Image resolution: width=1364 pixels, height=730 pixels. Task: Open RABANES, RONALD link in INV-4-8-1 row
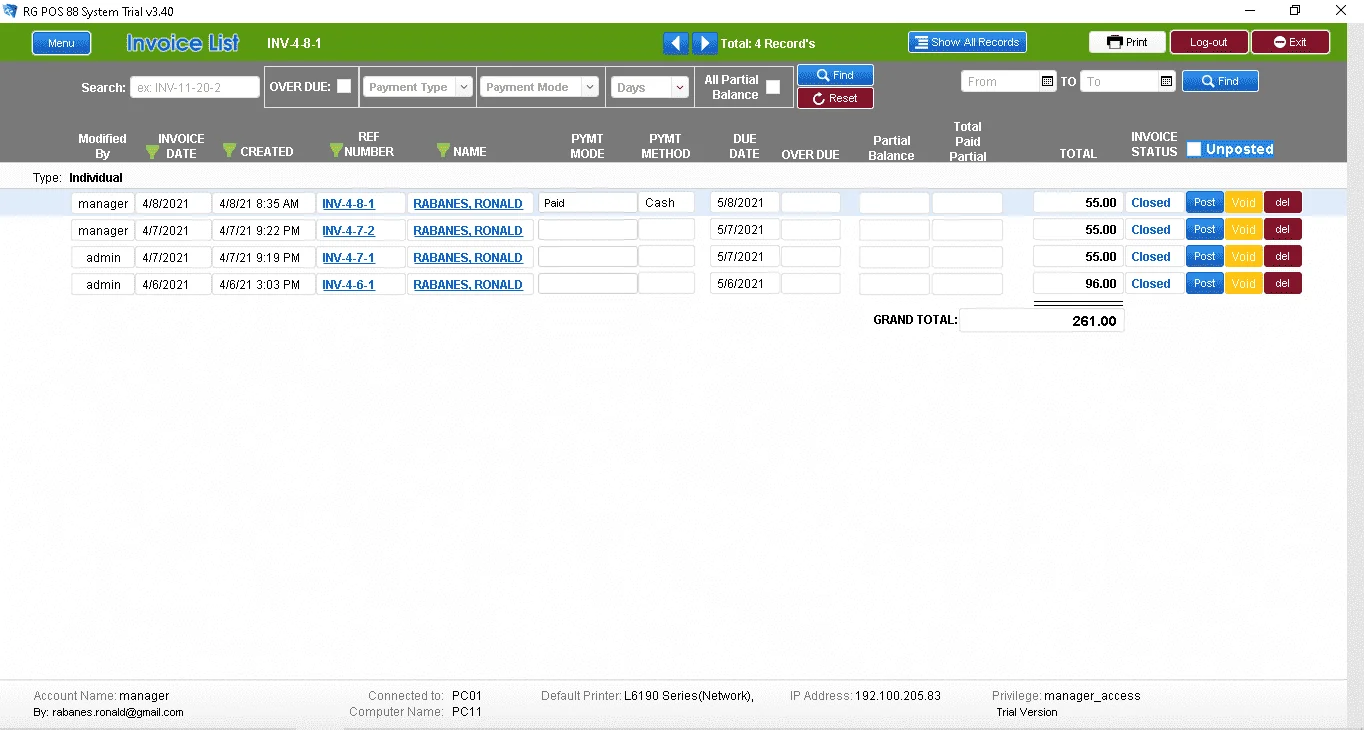tap(468, 204)
